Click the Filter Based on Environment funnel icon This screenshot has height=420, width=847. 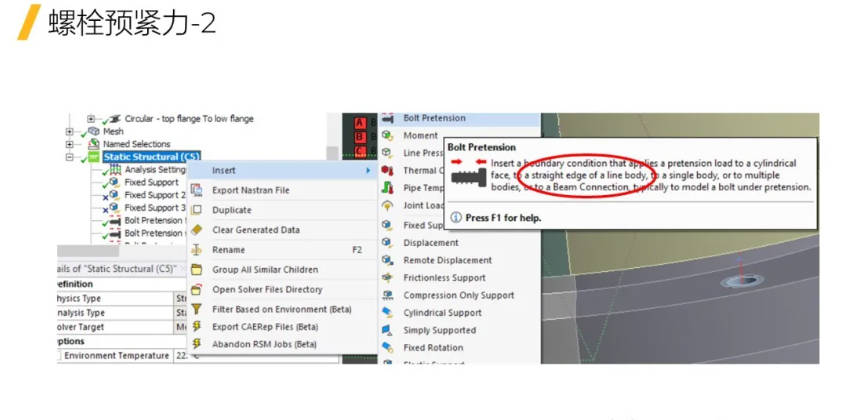coord(197,309)
